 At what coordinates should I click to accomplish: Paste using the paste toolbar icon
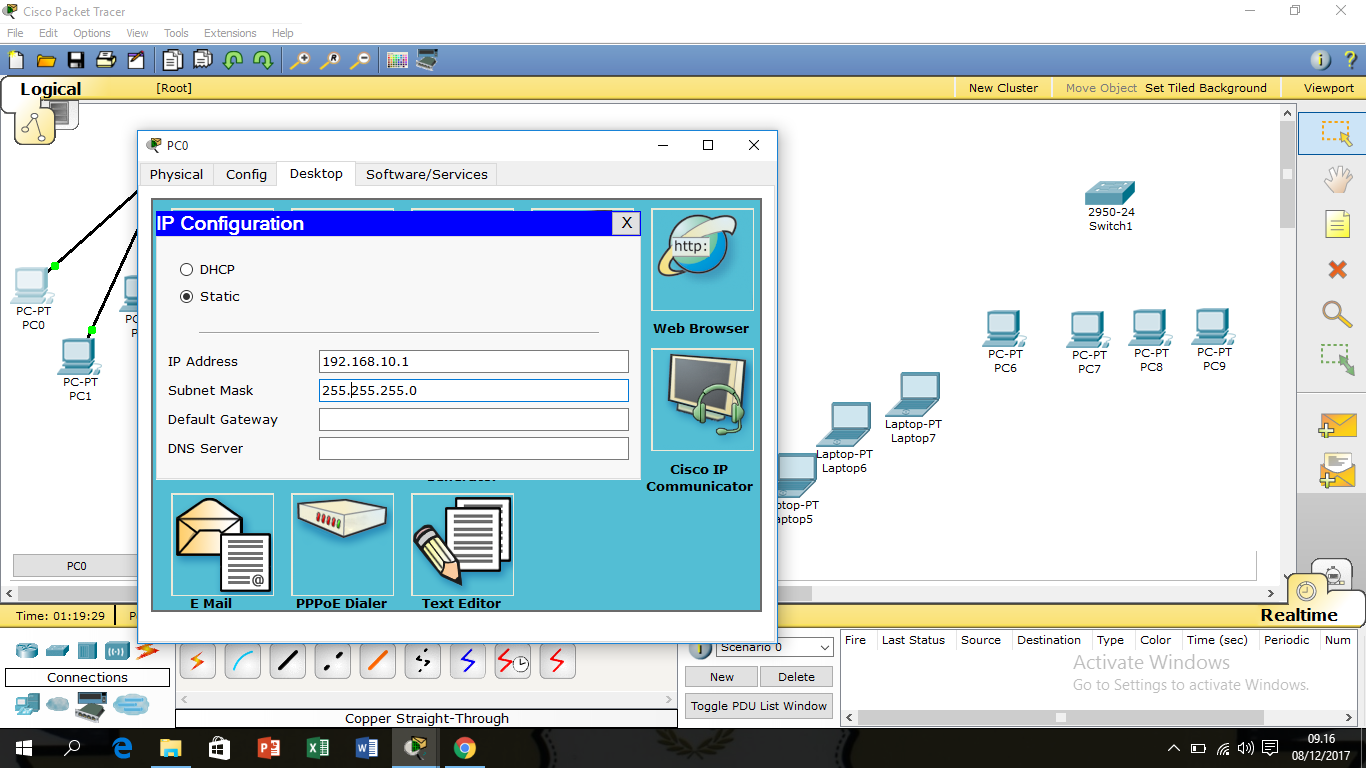tap(203, 60)
